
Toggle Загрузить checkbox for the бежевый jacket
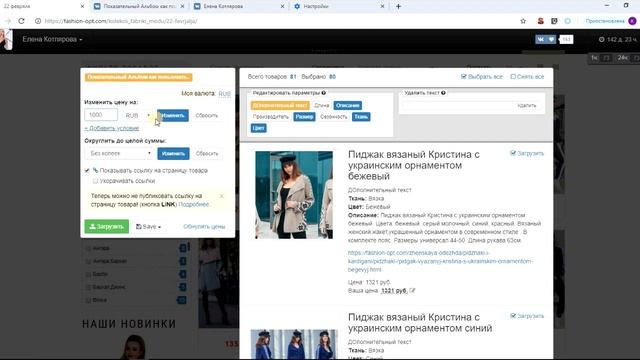click(513, 153)
